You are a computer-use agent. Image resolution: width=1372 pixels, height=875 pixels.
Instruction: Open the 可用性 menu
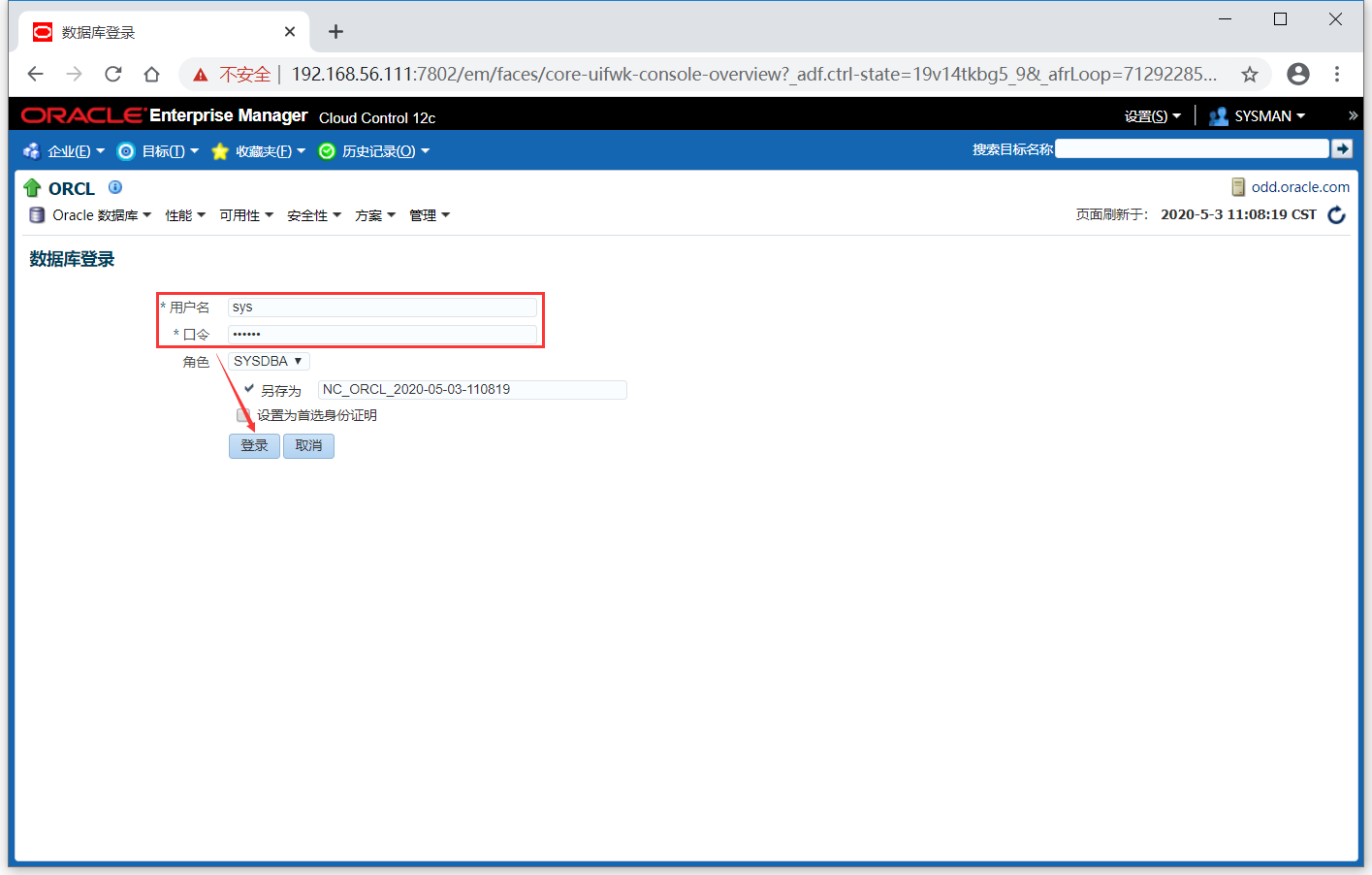pyautogui.click(x=246, y=215)
